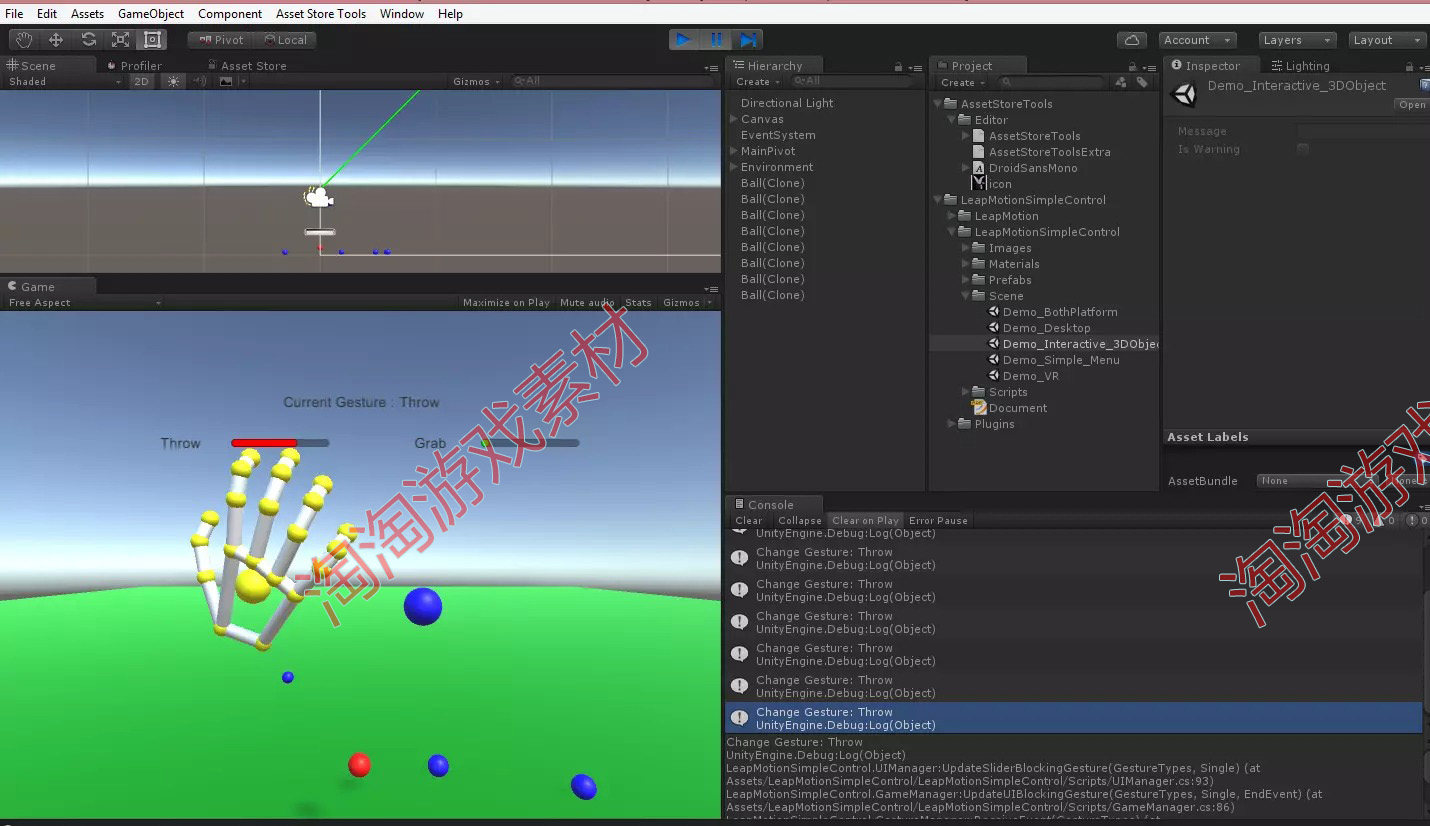The width and height of the screenshot is (1430, 826).
Task: Toggle Local handle rotation
Action: pyautogui.click(x=284, y=40)
